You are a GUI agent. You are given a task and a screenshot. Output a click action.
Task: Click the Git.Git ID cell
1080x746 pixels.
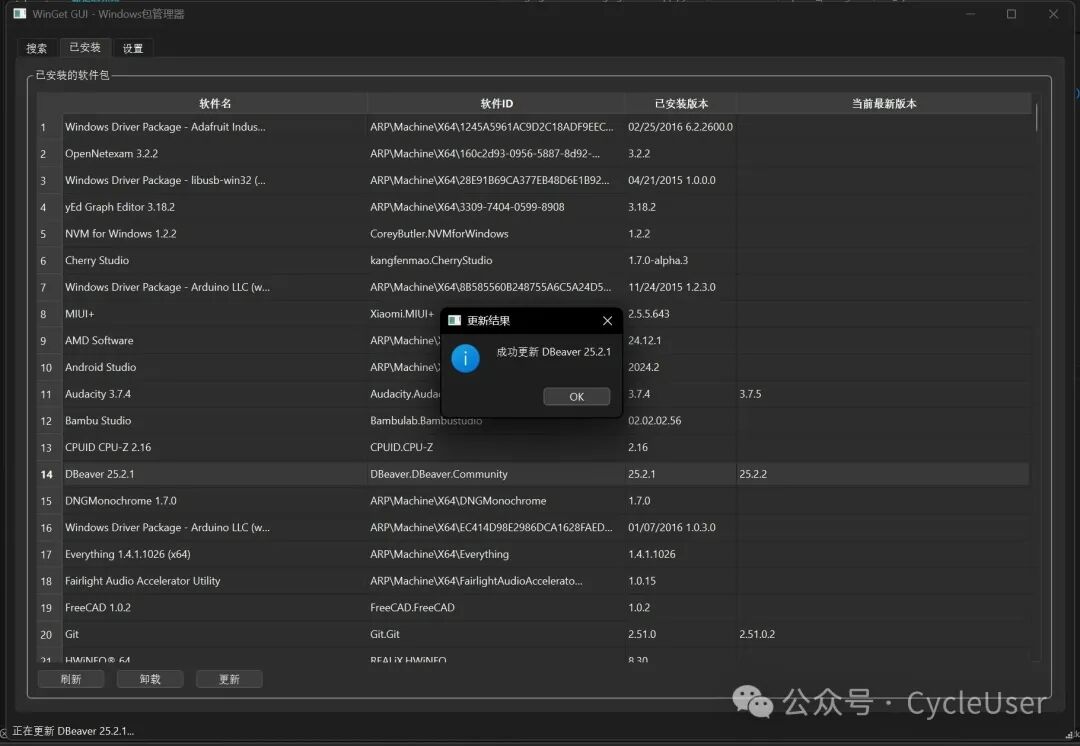(x=496, y=634)
